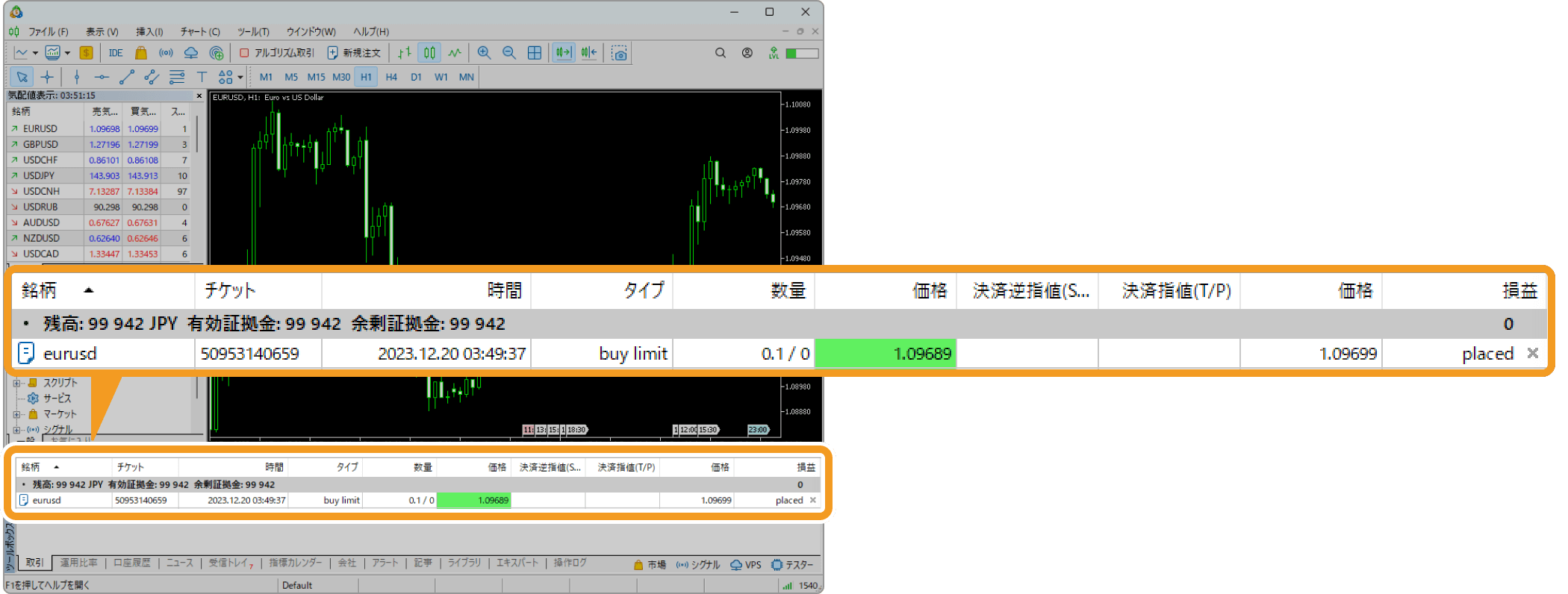Click the green connection status bar
Screen dimensions: 1568x594
tap(802, 53)
